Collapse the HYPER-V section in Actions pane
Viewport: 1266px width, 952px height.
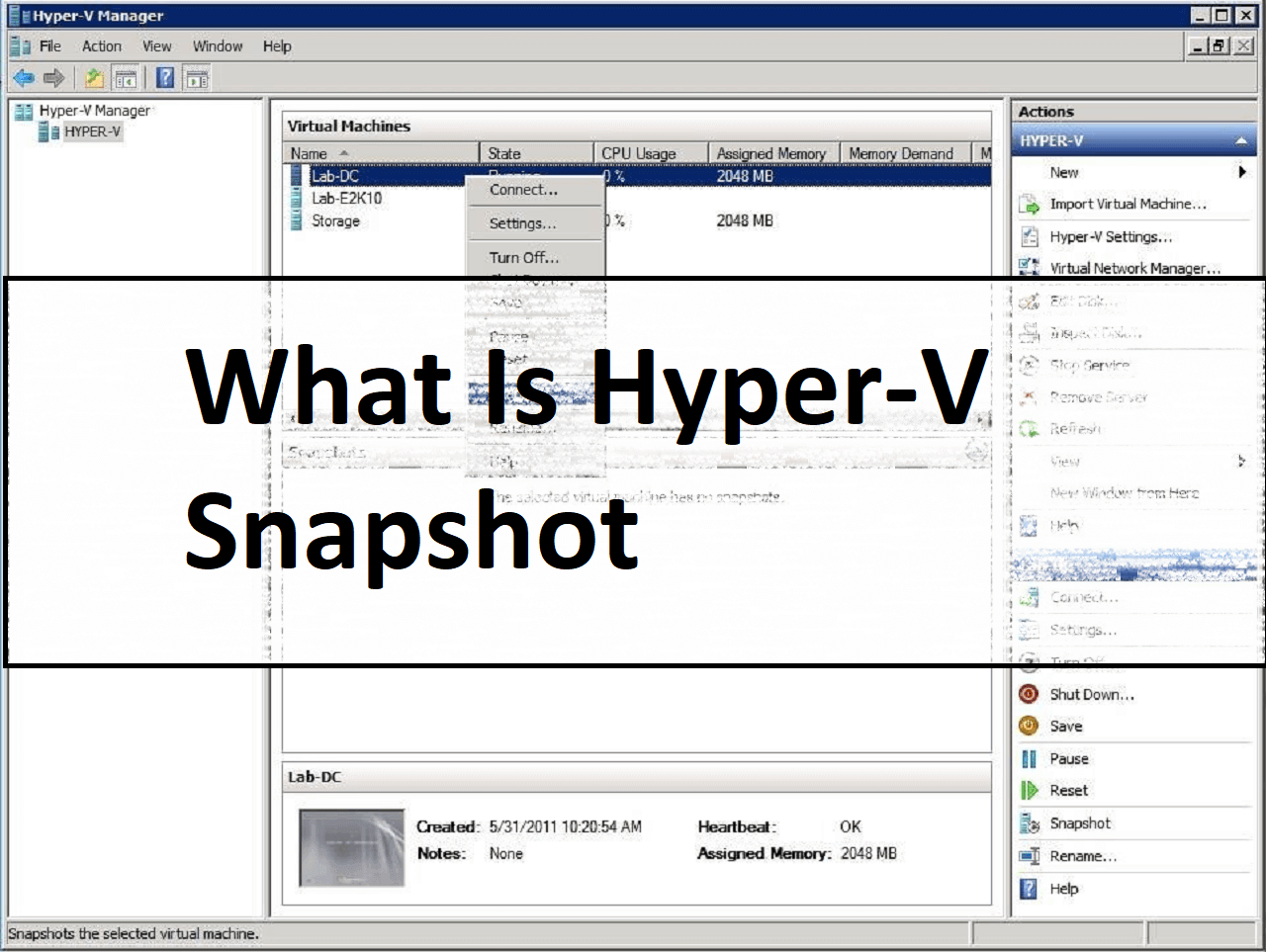click(1241, 141)
